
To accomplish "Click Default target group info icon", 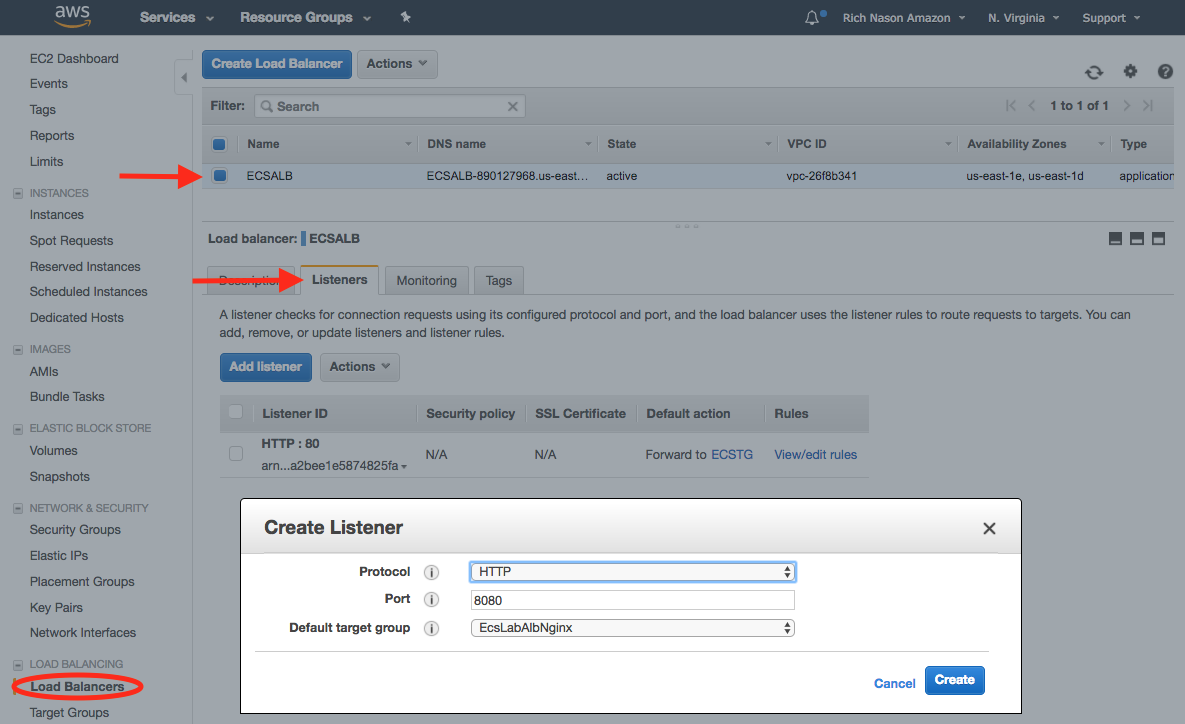I will 432,628.
